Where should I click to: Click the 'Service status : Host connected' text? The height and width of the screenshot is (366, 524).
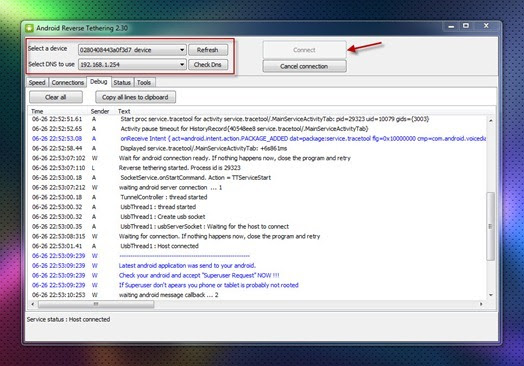(68, 320)
